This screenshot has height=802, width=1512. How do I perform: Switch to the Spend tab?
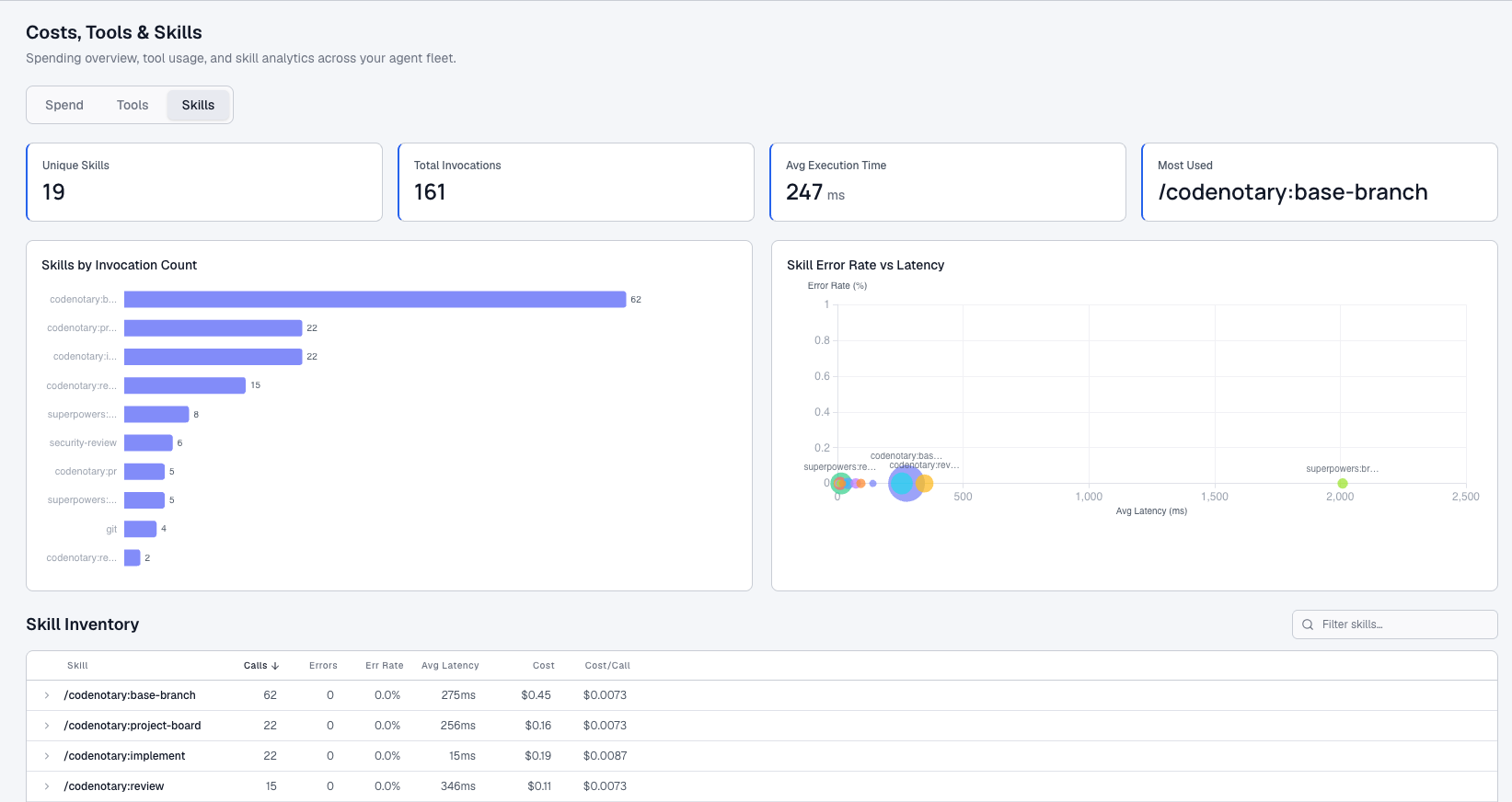(64, 105)
